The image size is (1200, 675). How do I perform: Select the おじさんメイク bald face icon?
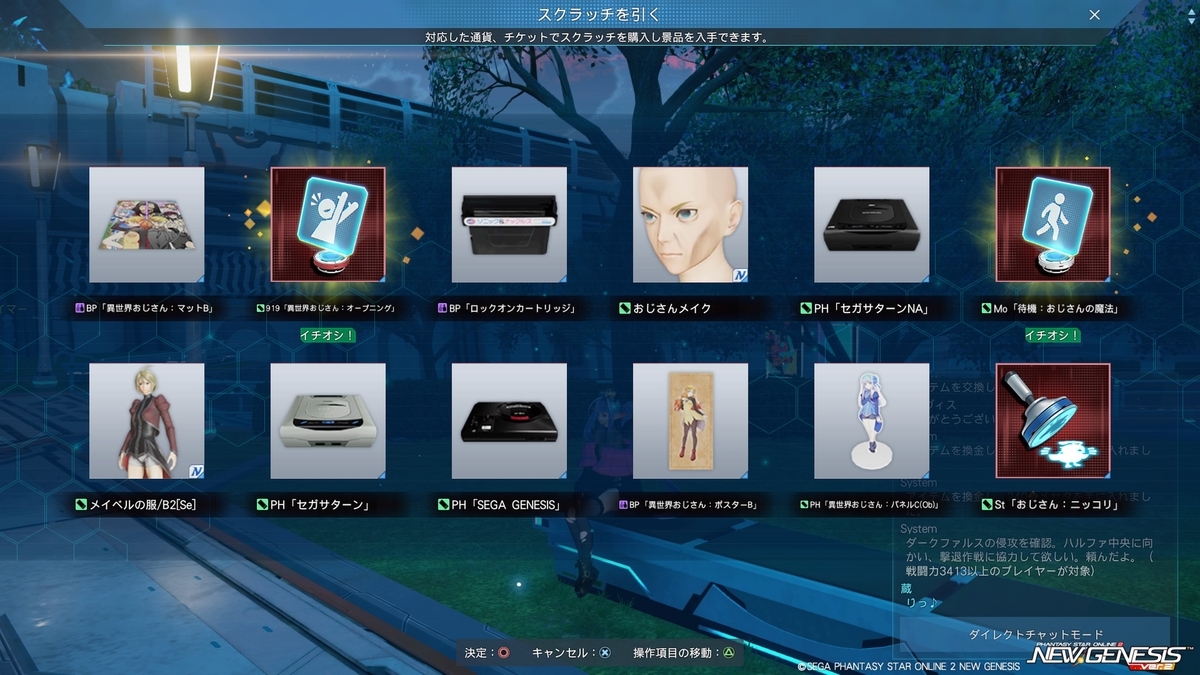coord(690,225)
